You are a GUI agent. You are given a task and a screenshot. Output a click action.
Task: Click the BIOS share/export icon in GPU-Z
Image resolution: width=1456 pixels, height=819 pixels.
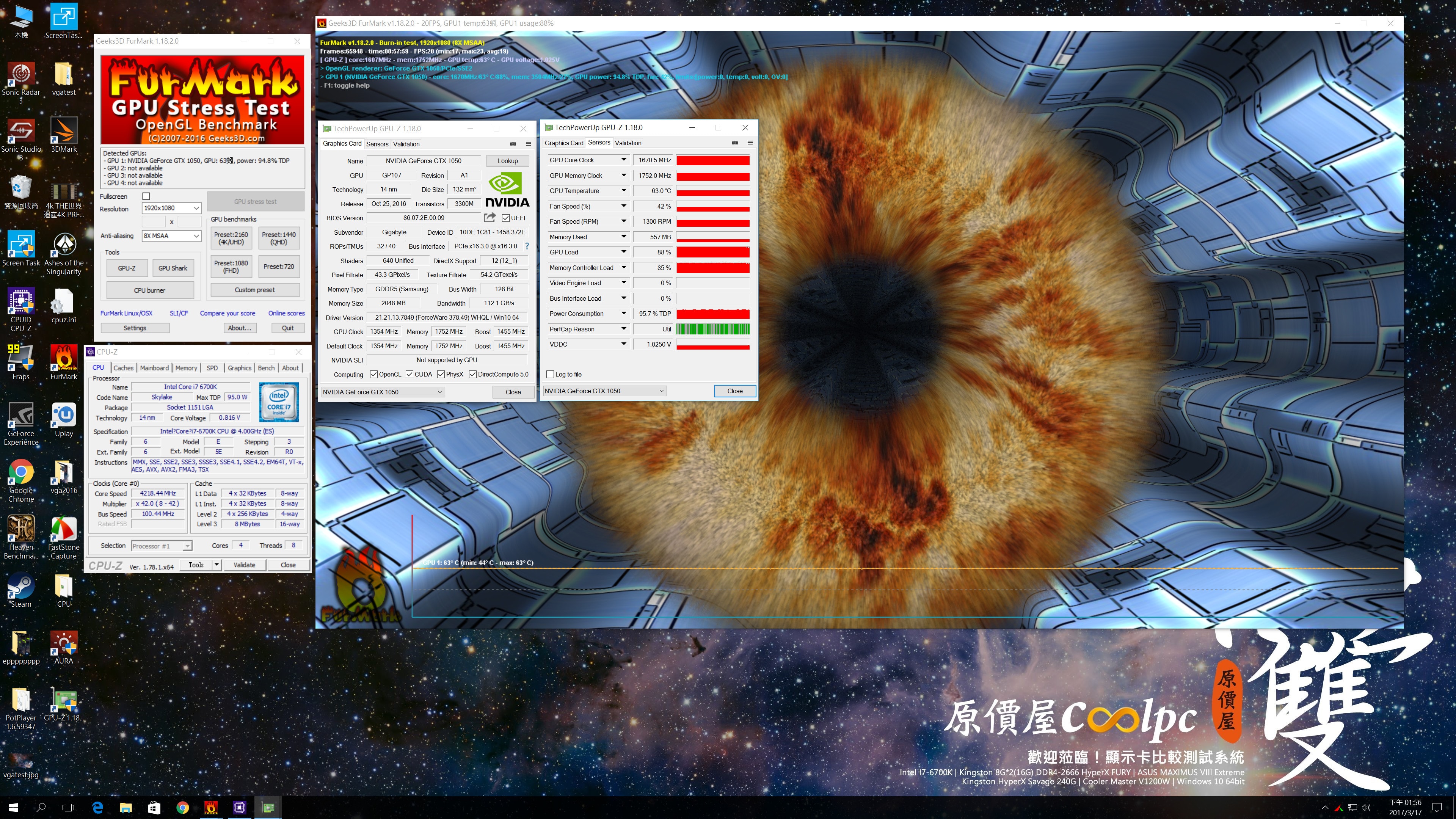pyautogui.click(x=490, y=217)
